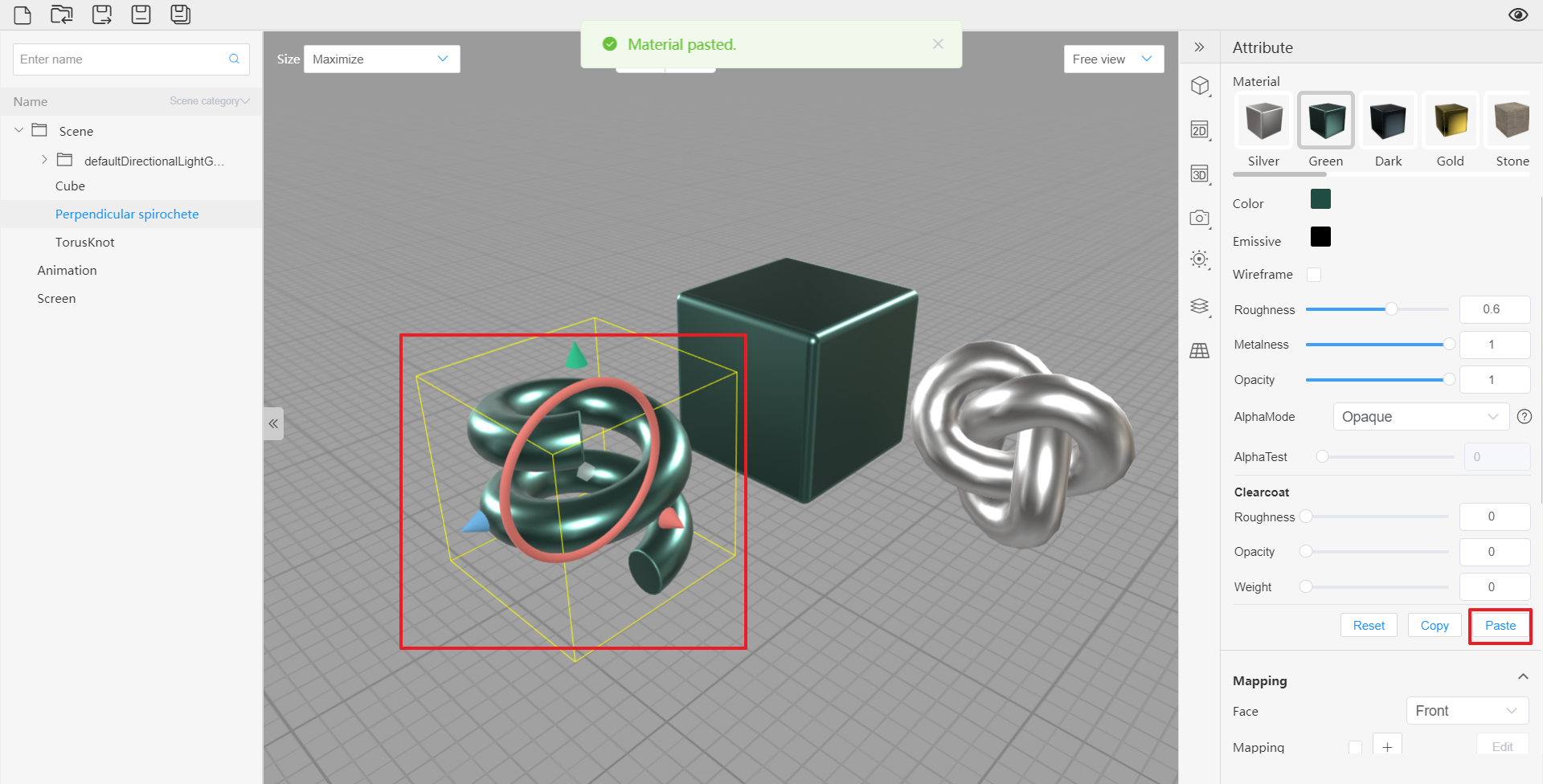Open the Color swatch picker
This screenshot has height=784, width=1543.
tap(1320, 198)
